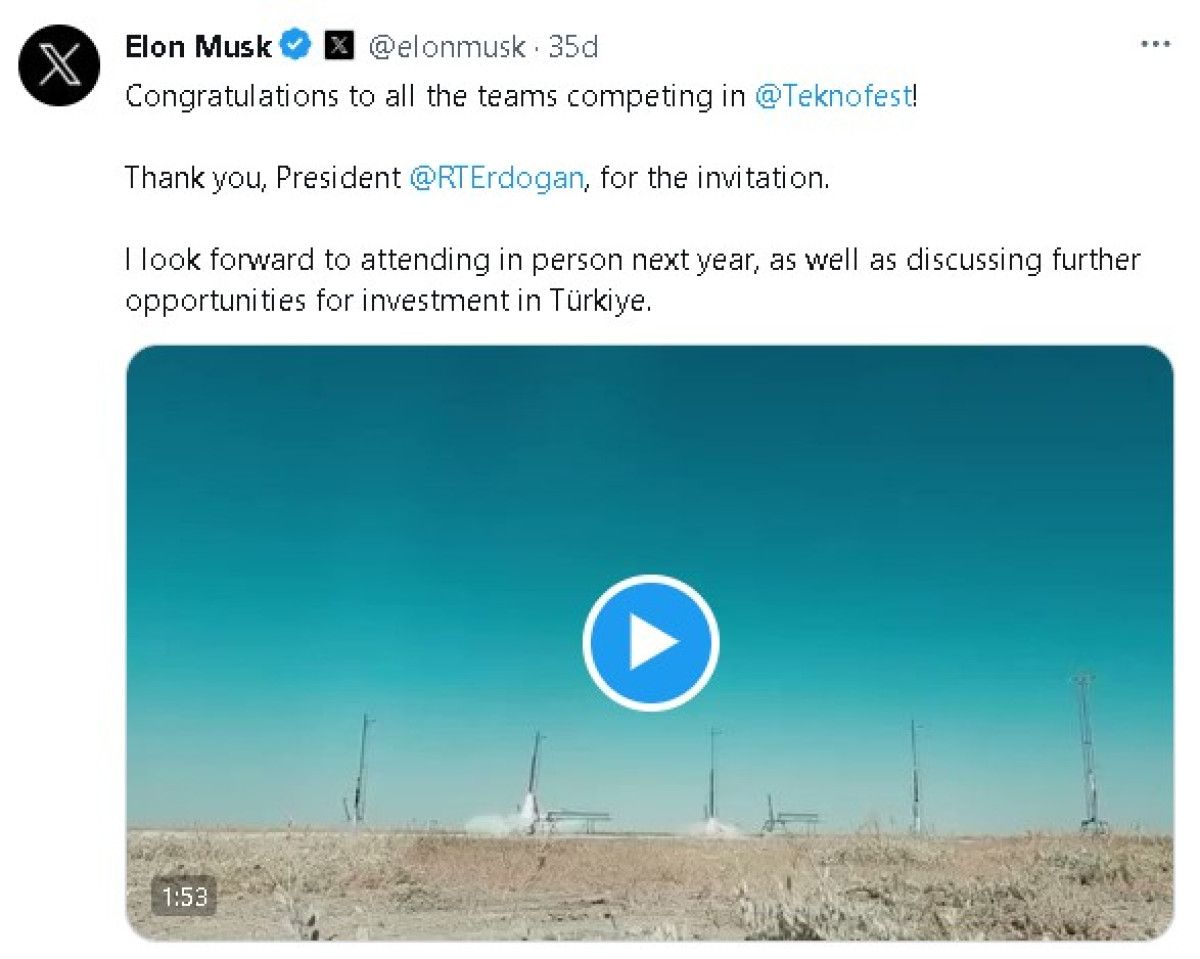Open the @RTErdogan mention
Screen dimensions: 1200x959
point(496,178)
